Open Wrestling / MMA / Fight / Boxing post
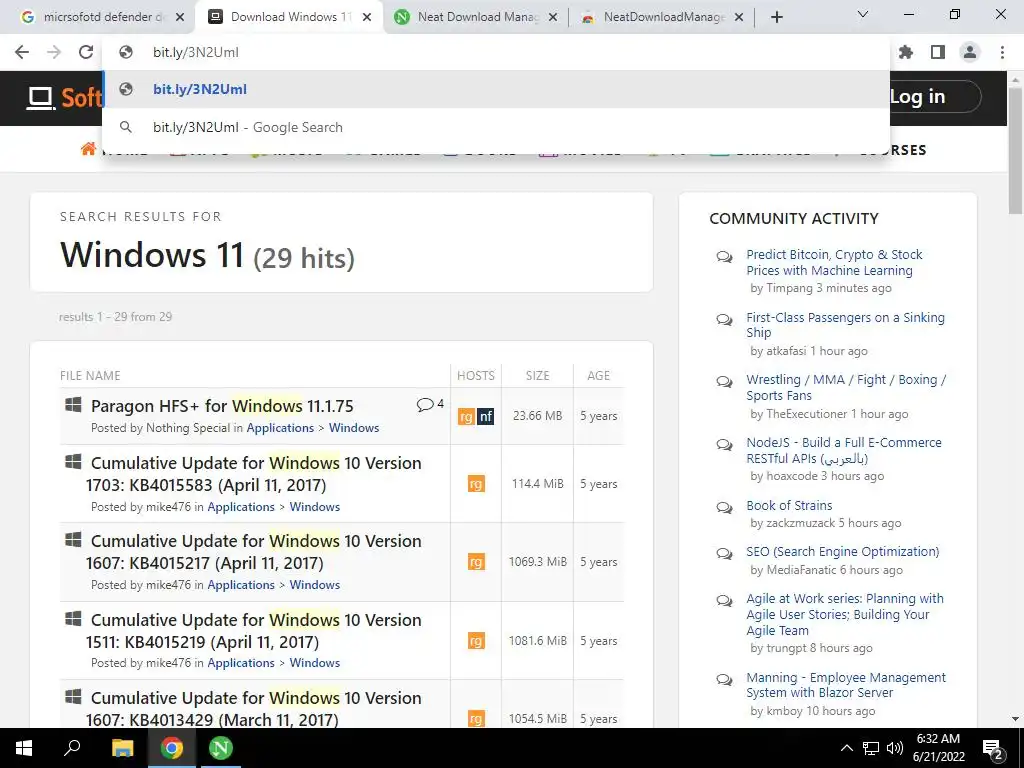Image resolution: width=1024 pixels, height=768 pixels. (x=846, y=387)
